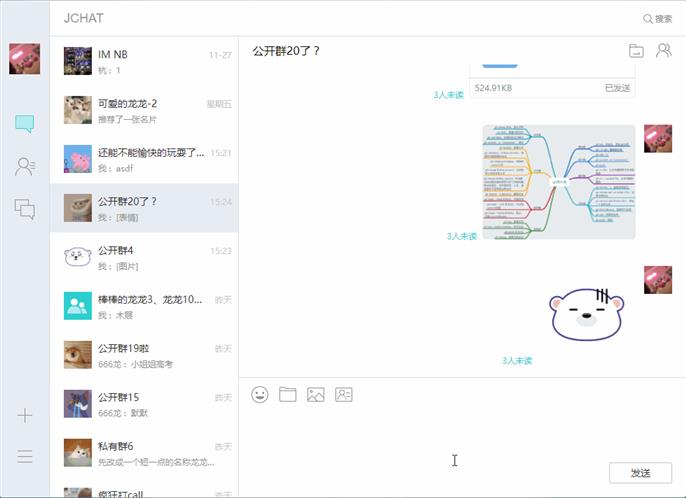Open the mind map image message

coord(559,182)
